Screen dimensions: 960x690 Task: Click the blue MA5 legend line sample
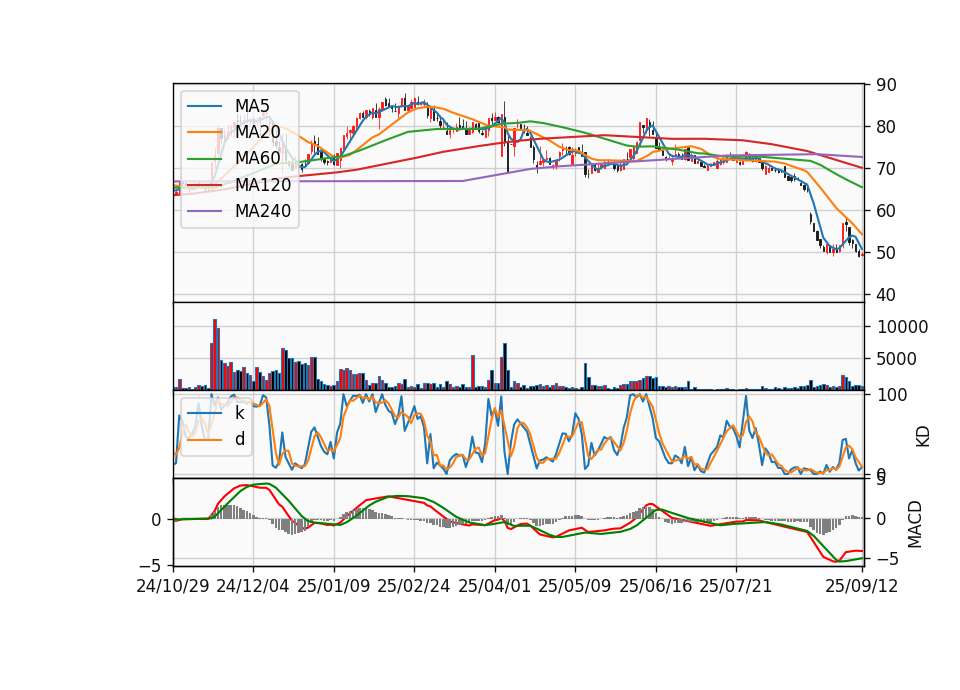pos(204,106)
